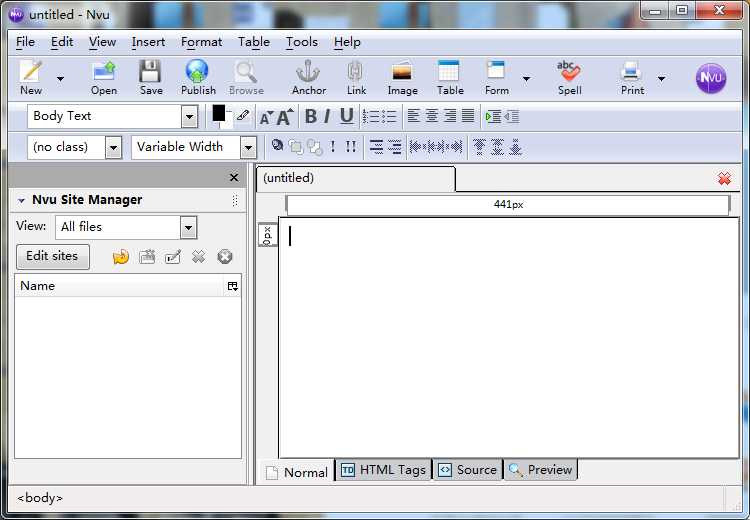Select the (untitled) document tab
The width and height of the screenshot is (750, 520).
[355, 178]
